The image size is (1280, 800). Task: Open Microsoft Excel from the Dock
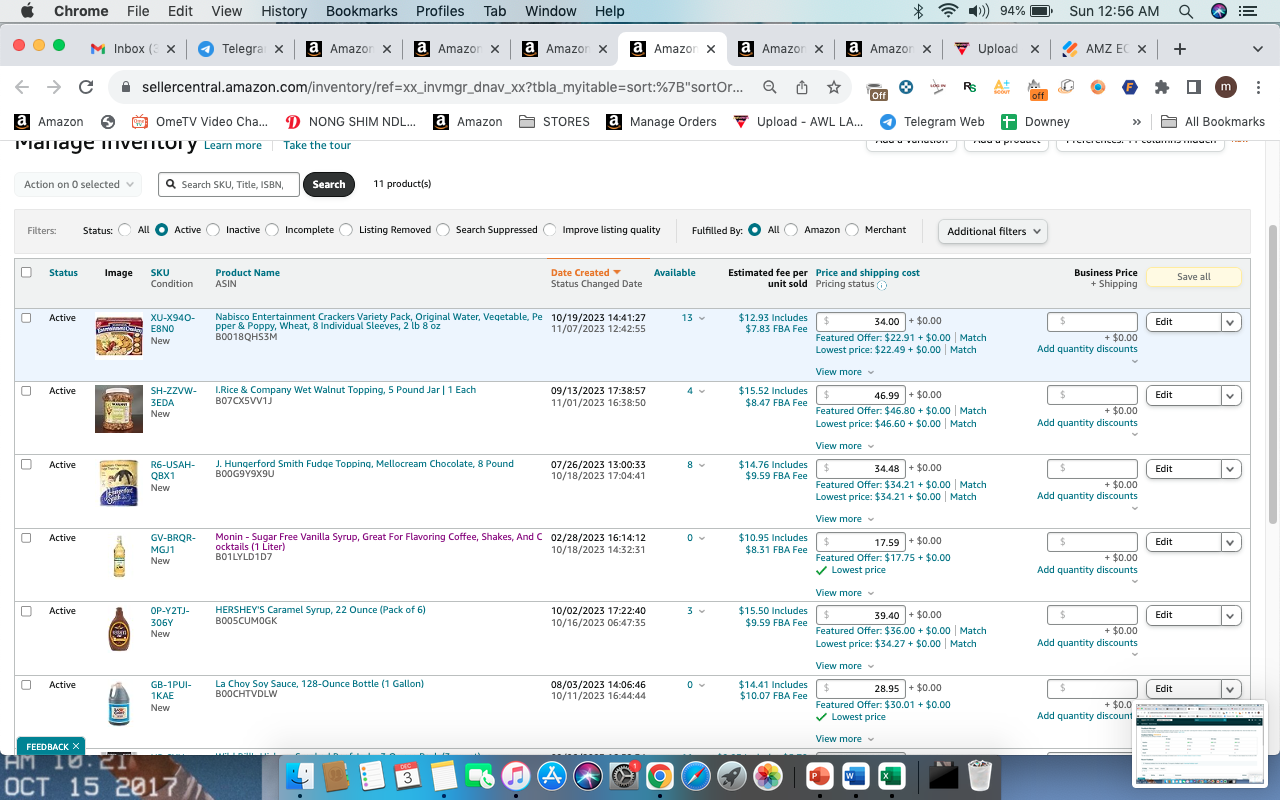point(891,775)
